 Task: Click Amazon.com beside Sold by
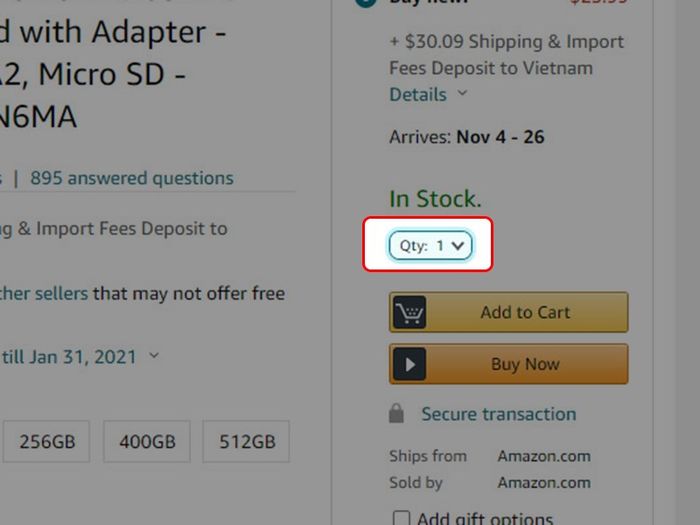point(544,482)
